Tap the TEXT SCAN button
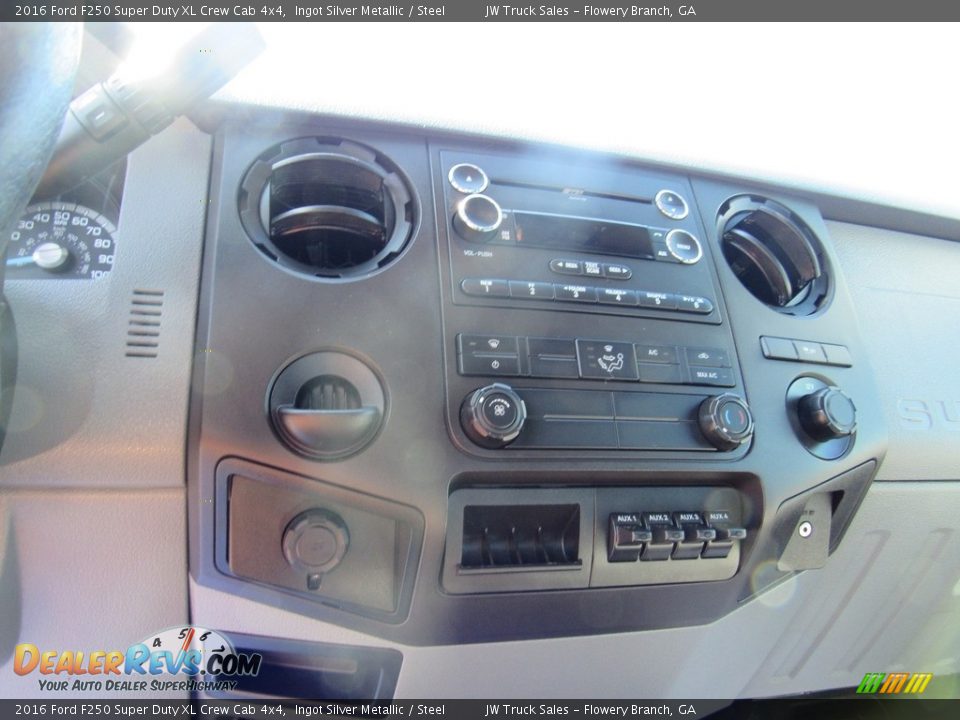This screenshot has width=960, height=720. coord(592,269)
